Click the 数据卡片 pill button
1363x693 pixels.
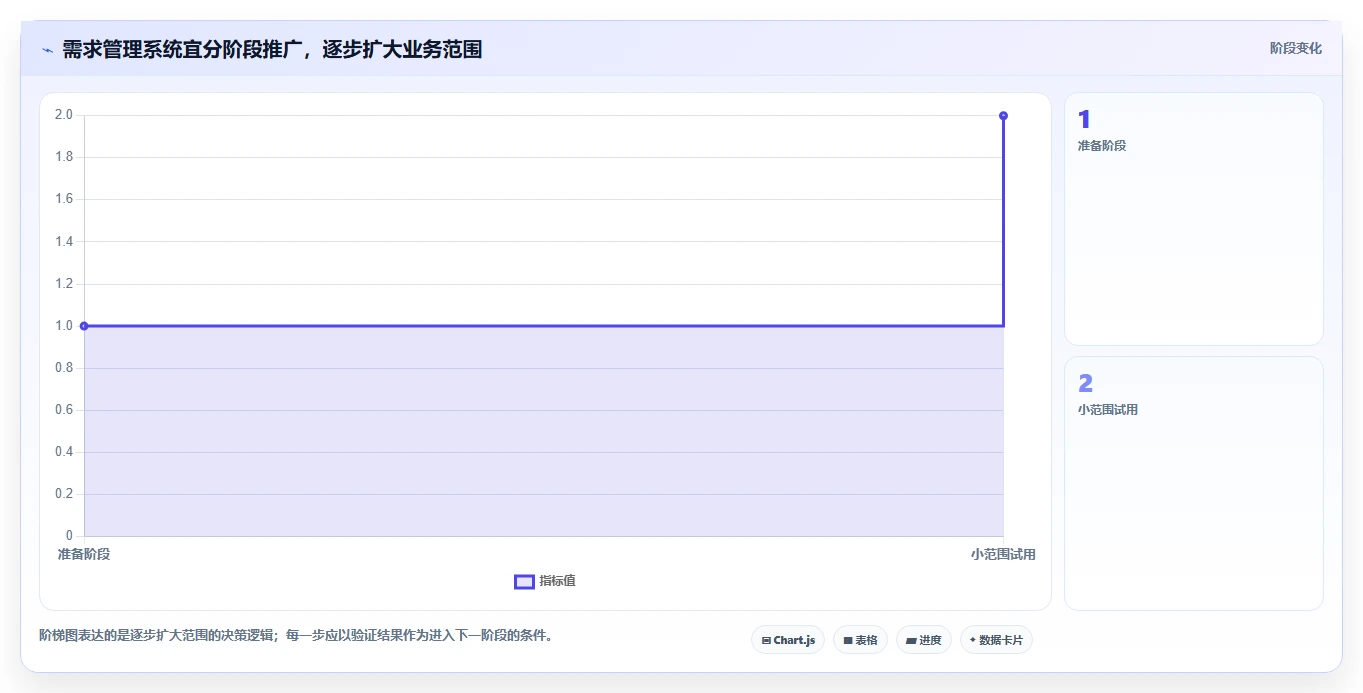click(996, 640)
